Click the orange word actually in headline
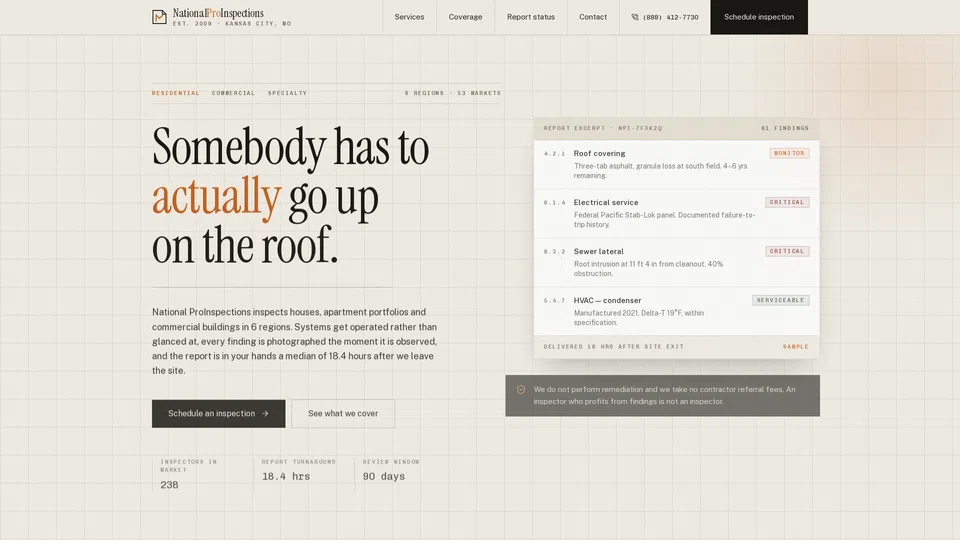Screen dimensions: 960x540 pos(216,197)
